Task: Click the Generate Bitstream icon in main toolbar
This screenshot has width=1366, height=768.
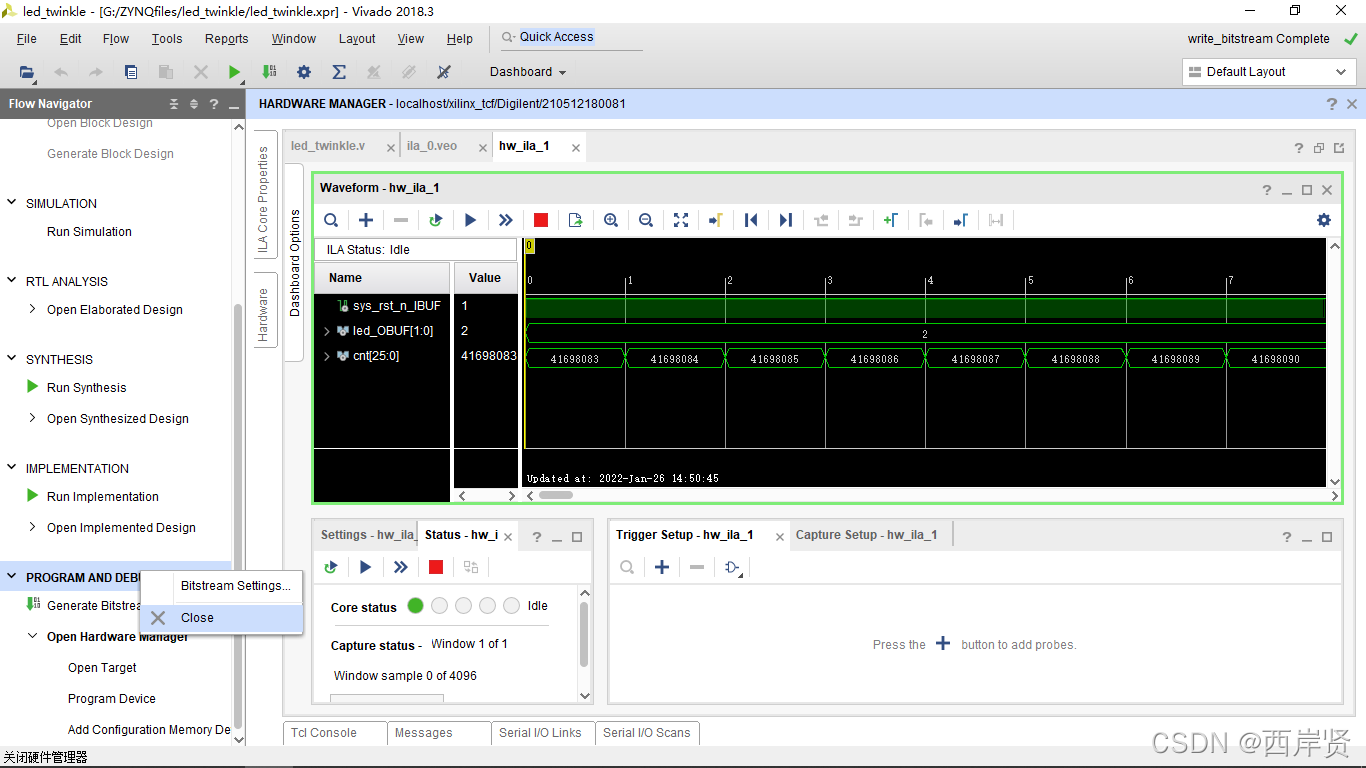Action: (269, 72)
